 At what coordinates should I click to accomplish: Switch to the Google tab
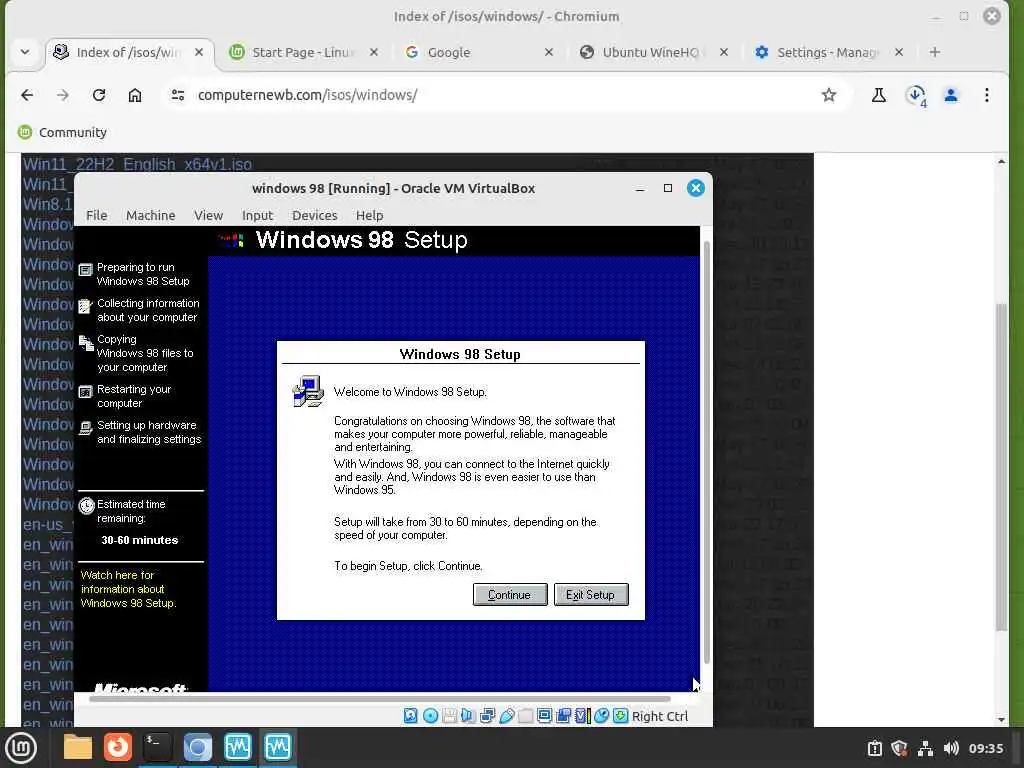coord(479,52)
